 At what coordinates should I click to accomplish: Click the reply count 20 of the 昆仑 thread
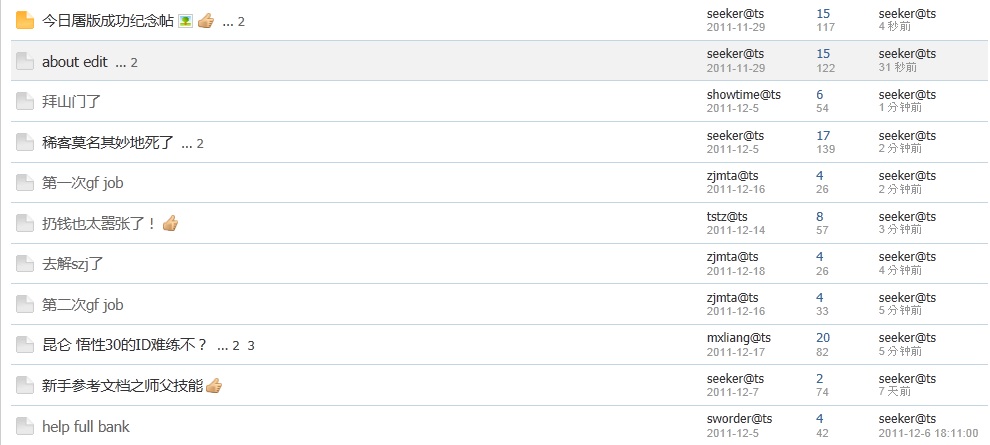(x=823, y=338)
